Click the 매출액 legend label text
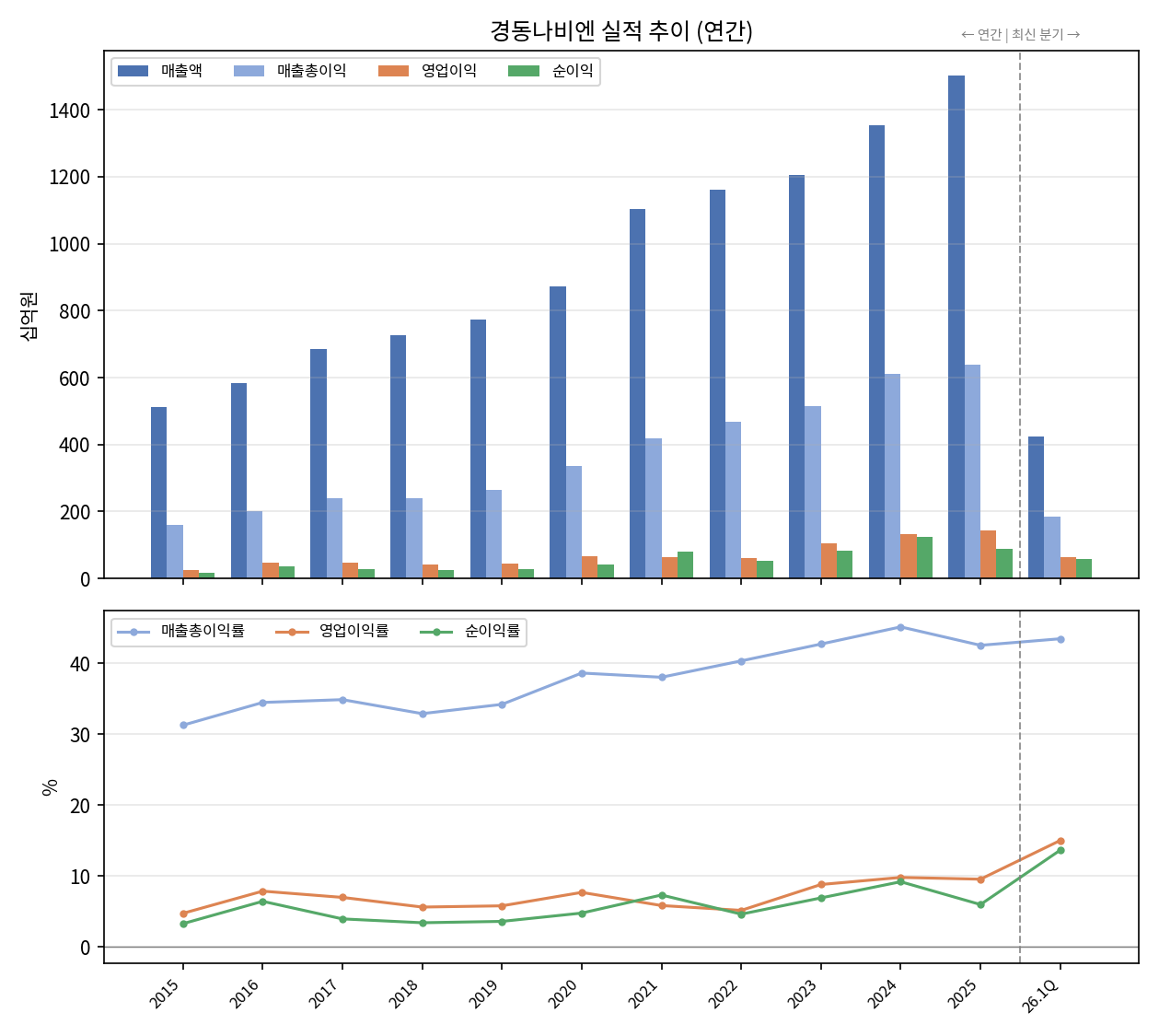The image size is (1159, 1036). click(x=181, y=71)
